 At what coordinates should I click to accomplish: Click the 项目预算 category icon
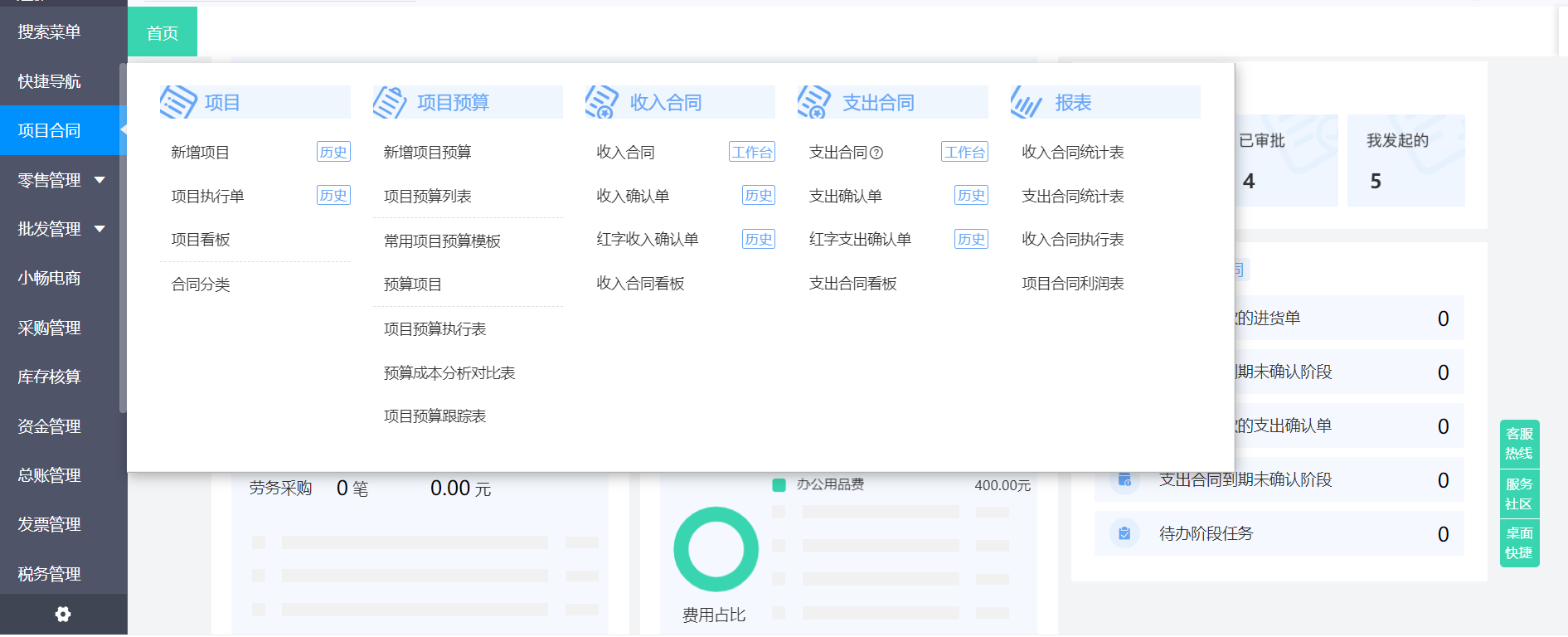390,102
